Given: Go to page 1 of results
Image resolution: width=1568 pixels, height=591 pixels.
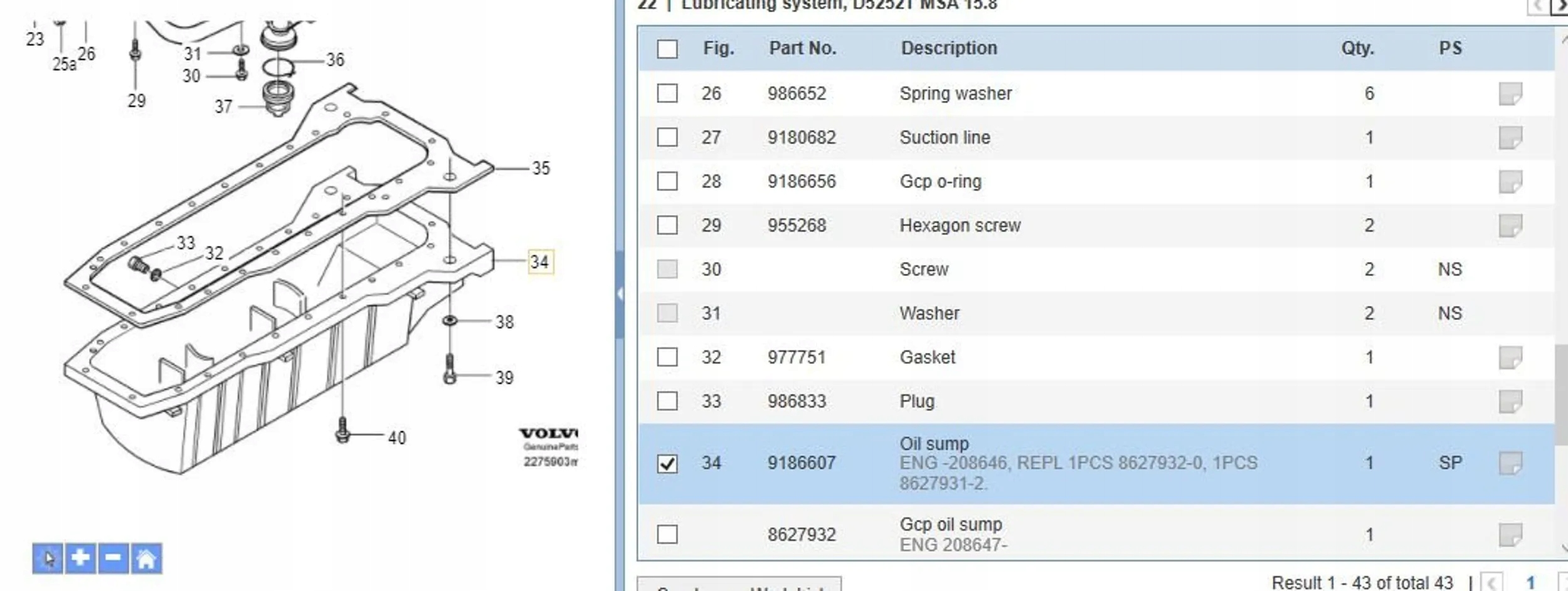Looking at the screenshot, I should coord(1530,583).
